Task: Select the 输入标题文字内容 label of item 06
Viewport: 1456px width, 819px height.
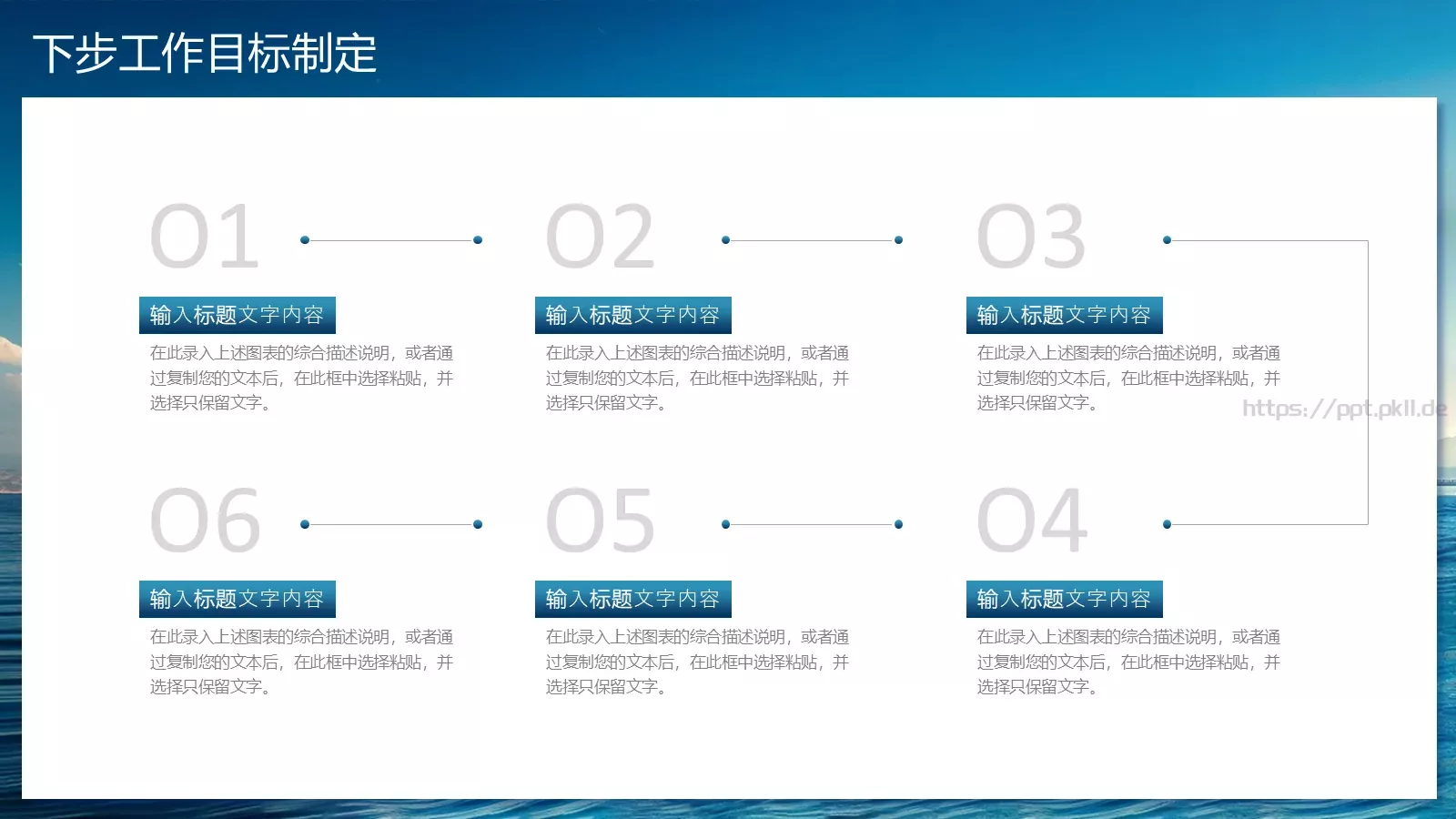Action: (238, 599)
